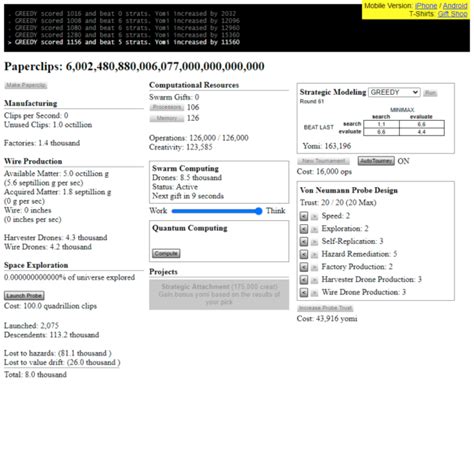Decrease Harvester Drone Production with left arrow

(303, 280)
